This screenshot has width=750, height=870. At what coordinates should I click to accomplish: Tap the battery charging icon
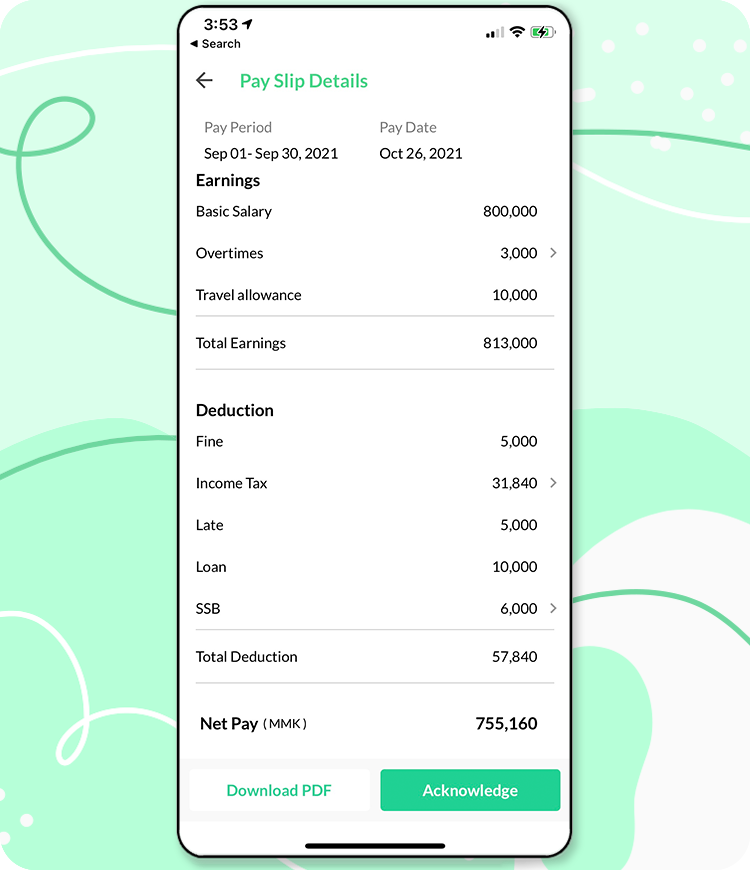(x=543, y=32)
